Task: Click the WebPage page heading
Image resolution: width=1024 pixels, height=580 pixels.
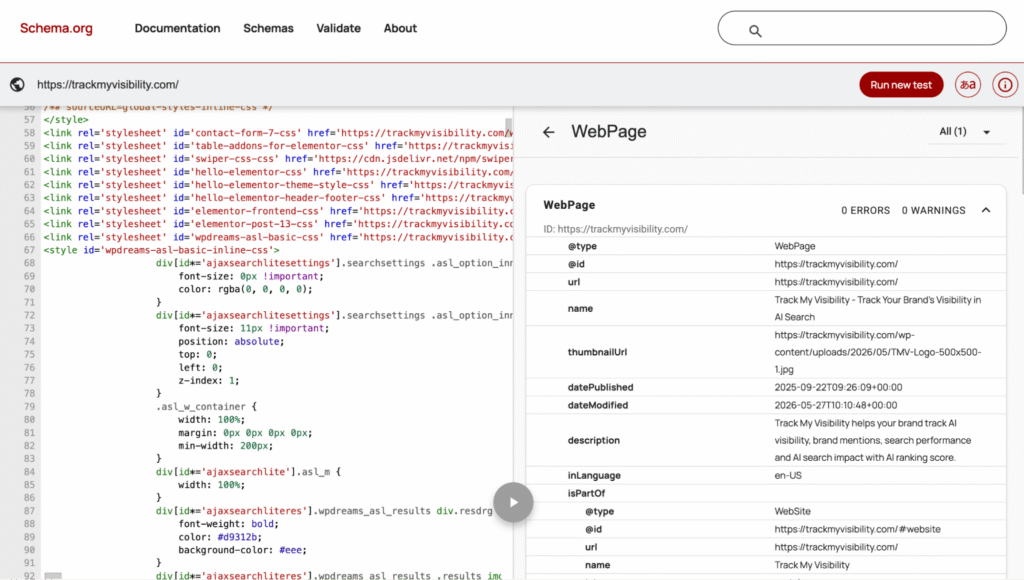Action: (609, 131)
